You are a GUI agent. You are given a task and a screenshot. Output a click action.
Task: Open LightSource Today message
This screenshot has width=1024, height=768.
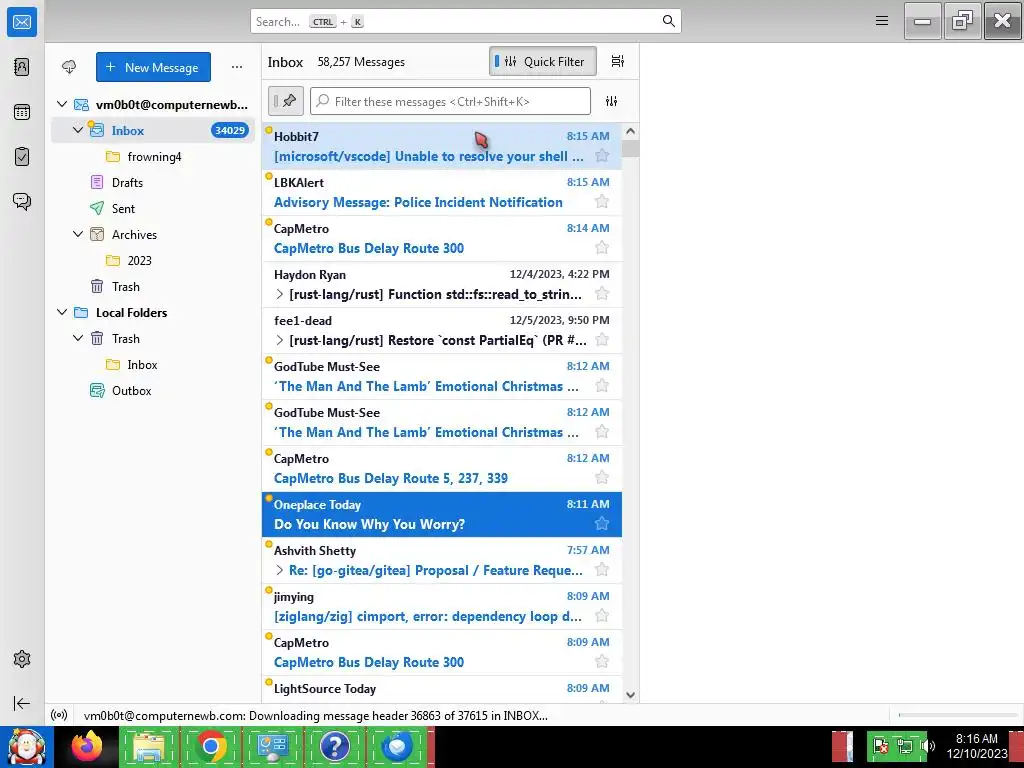(442, 690)
